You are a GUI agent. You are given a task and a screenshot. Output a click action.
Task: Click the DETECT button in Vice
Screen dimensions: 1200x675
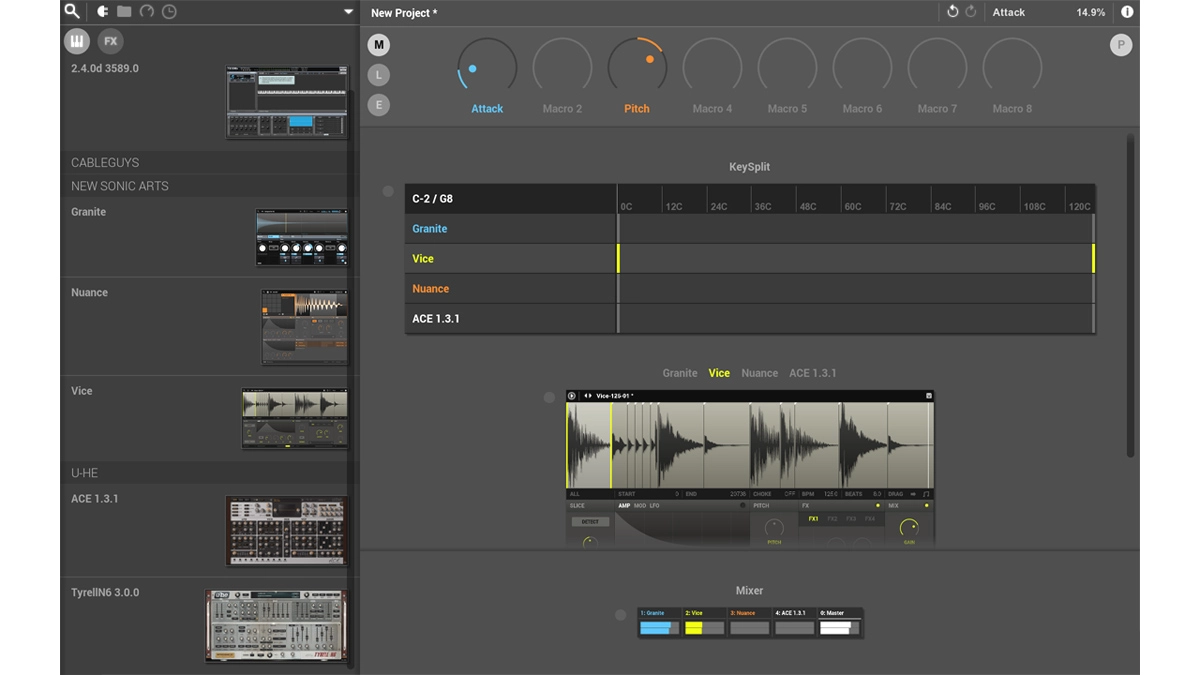tap(590, 522)
